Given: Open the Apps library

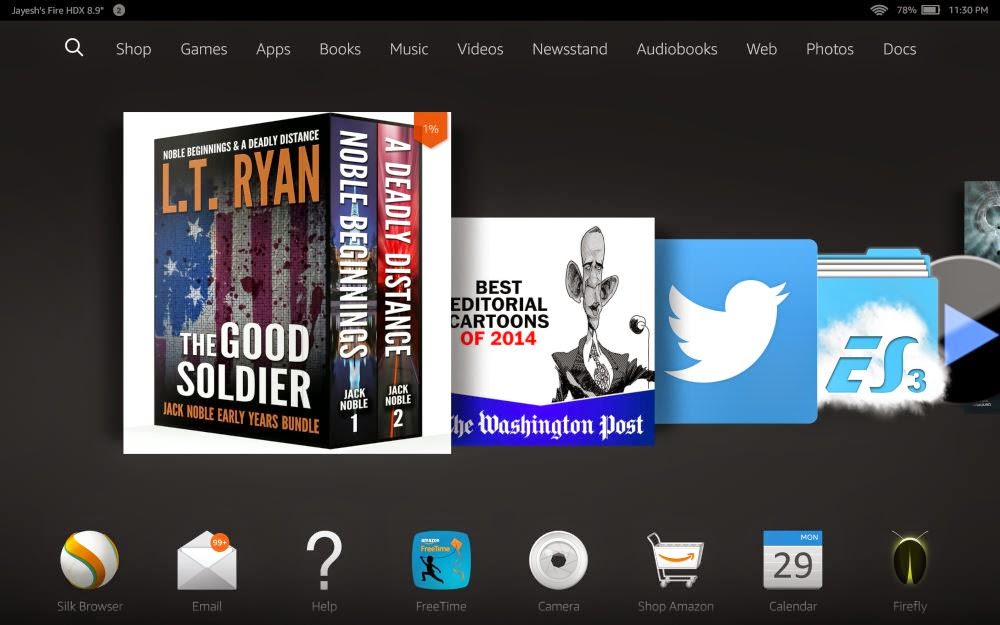Looking at the screenshot, I should point(273,50).
